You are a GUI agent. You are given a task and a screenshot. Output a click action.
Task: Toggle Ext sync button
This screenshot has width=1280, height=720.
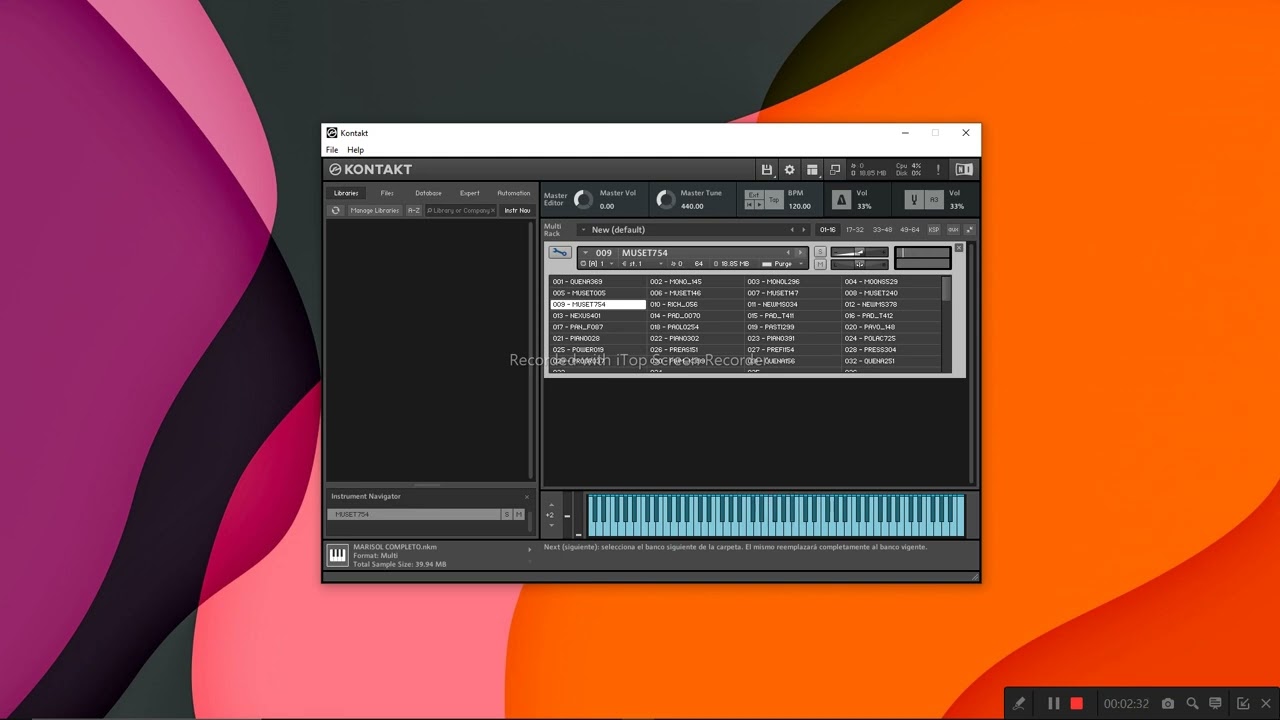pyautogui.click(x=754, y=195)
